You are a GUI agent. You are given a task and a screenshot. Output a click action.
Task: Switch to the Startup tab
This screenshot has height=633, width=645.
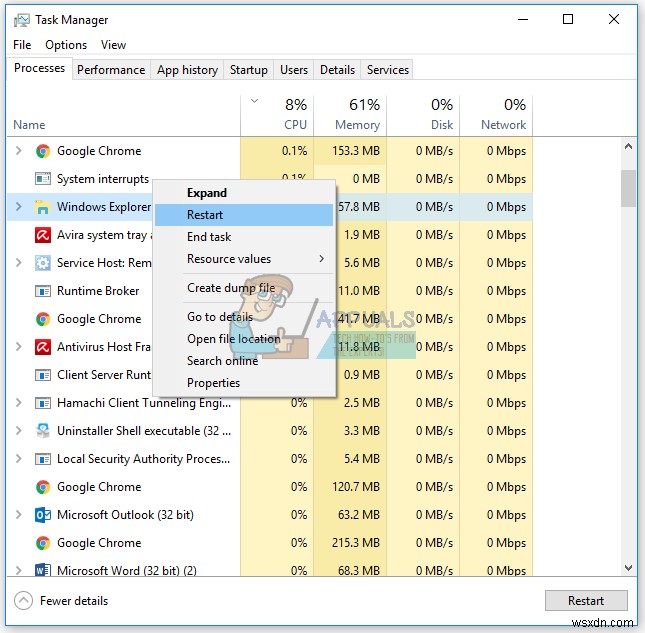[248, 70]
